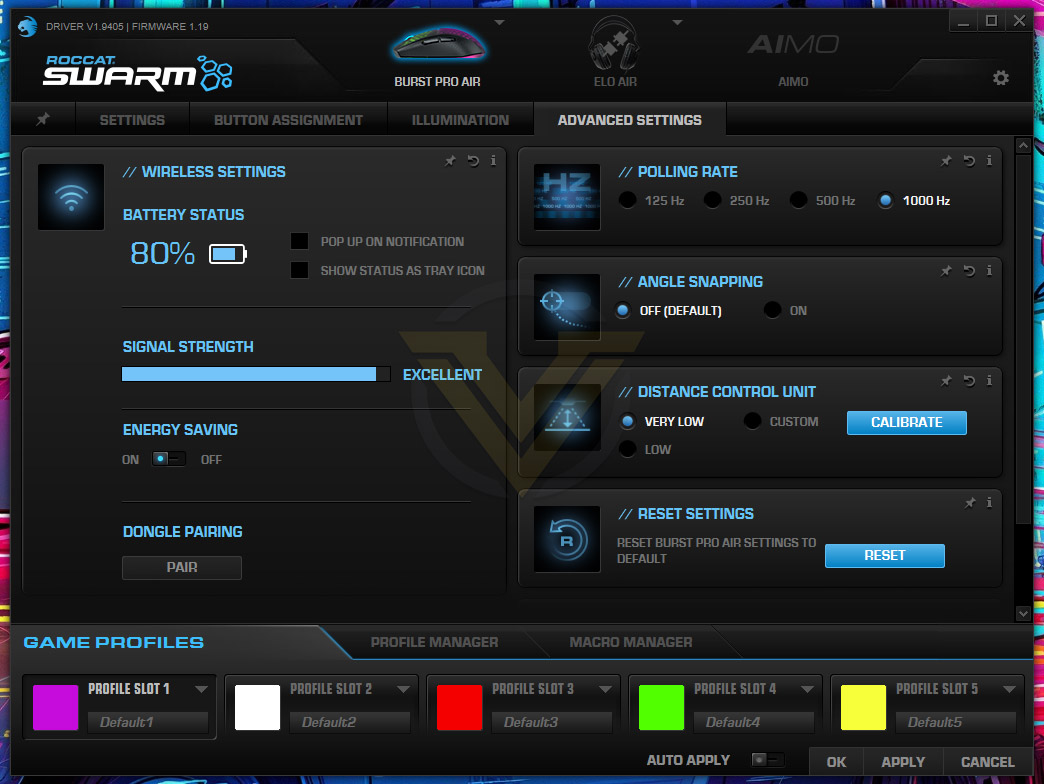Open Profile Slot 3 dropdown
The height and width of the screenshot is (784, 1044).
click(605, 689)
